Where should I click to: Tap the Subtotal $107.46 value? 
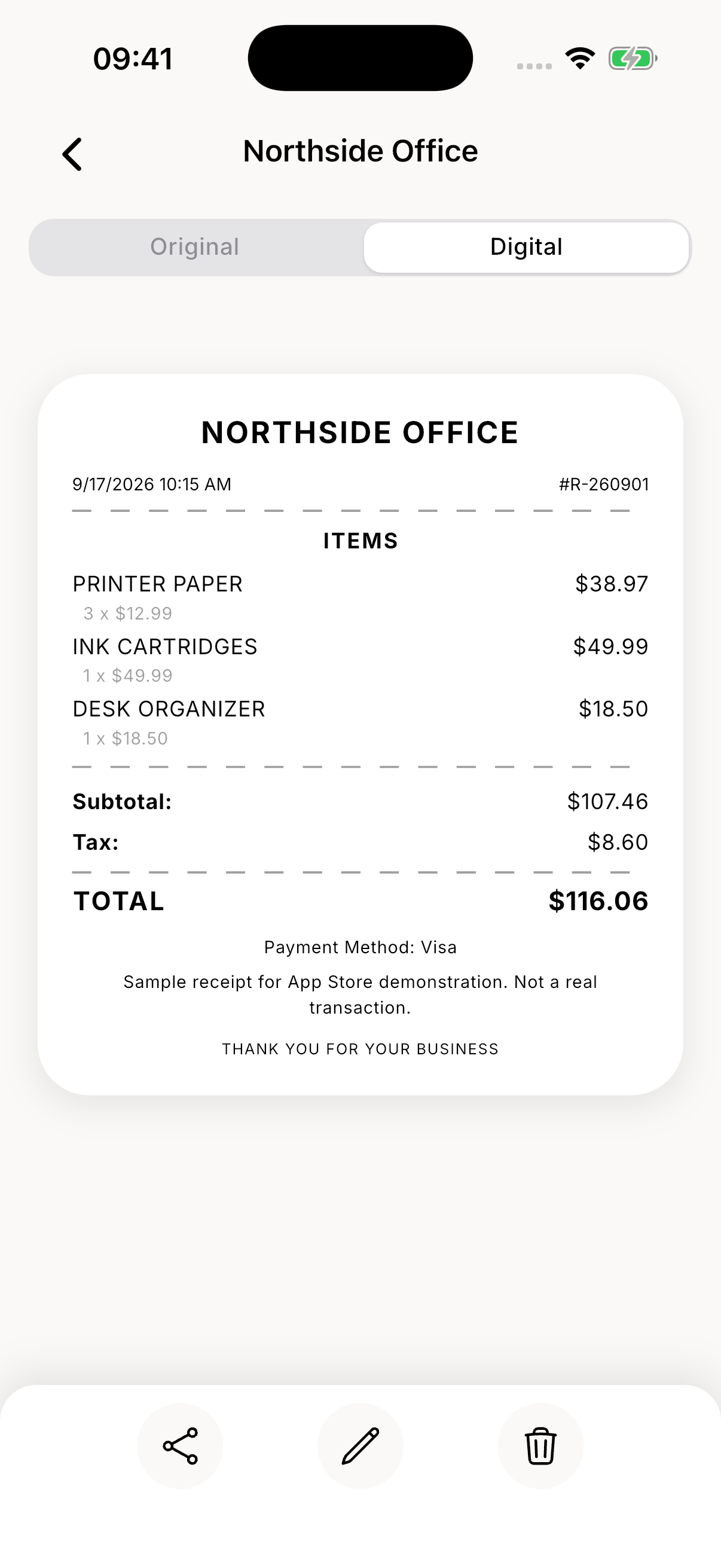[607, 802]
